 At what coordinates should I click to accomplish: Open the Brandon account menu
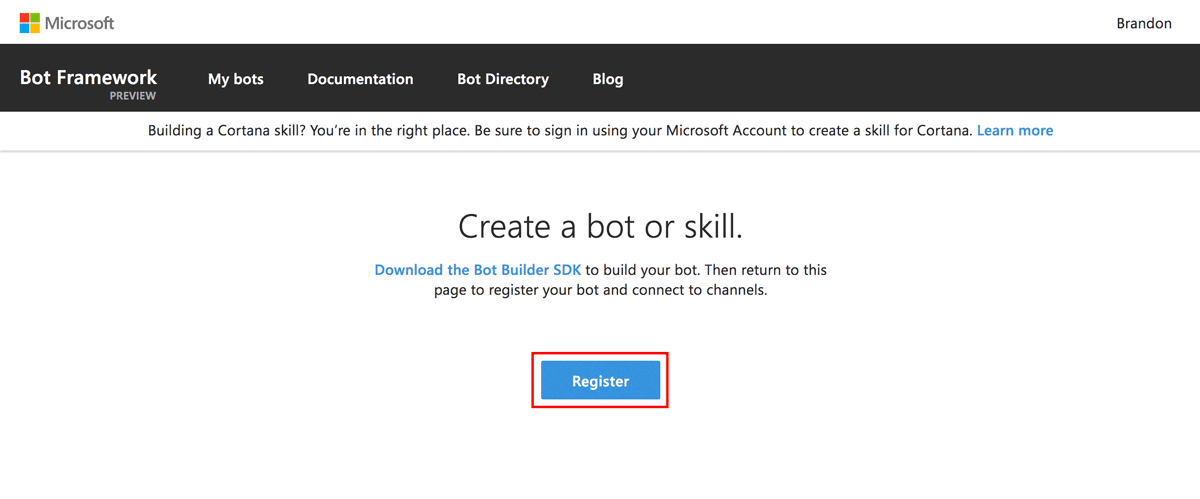coord(1143,23)
